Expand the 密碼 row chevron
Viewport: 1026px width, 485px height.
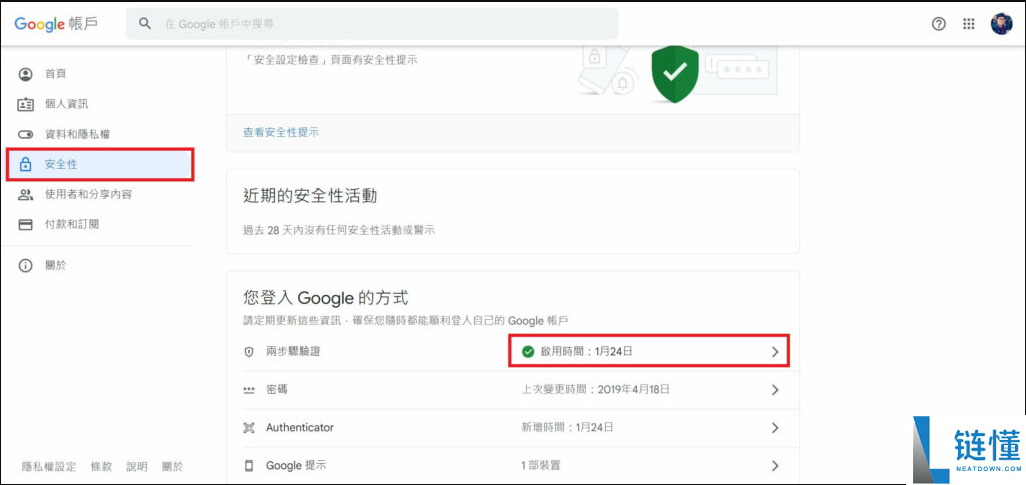click(x=775, y=390)
